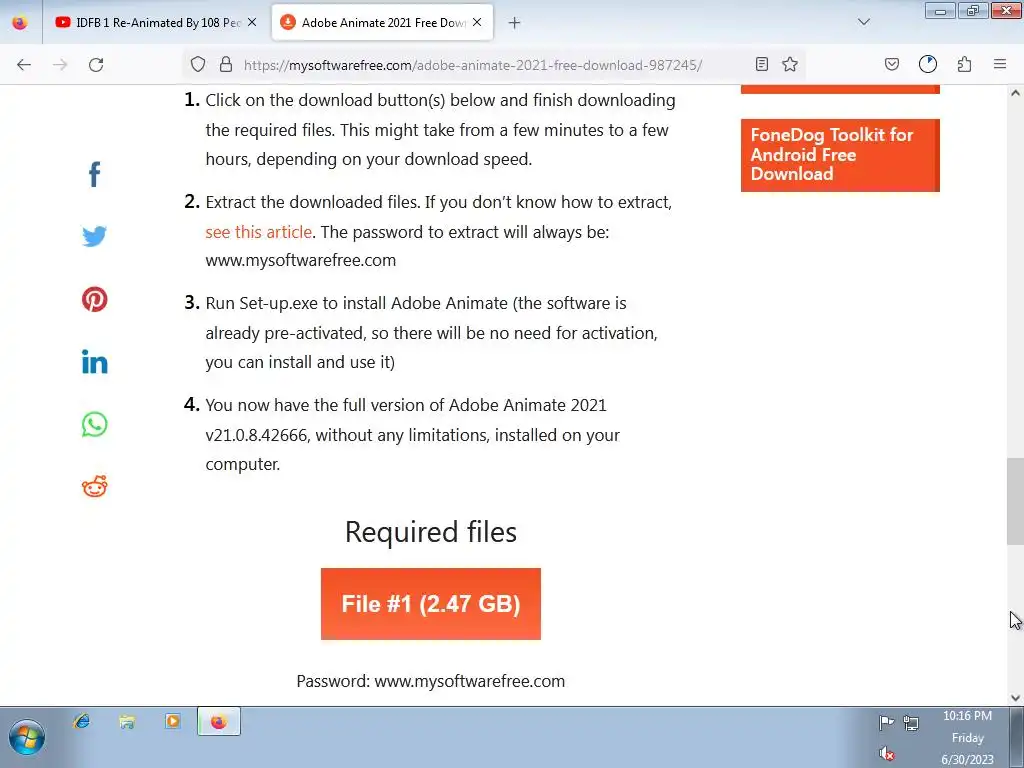View site security padlock info
1024x768 pixels.
226,65
